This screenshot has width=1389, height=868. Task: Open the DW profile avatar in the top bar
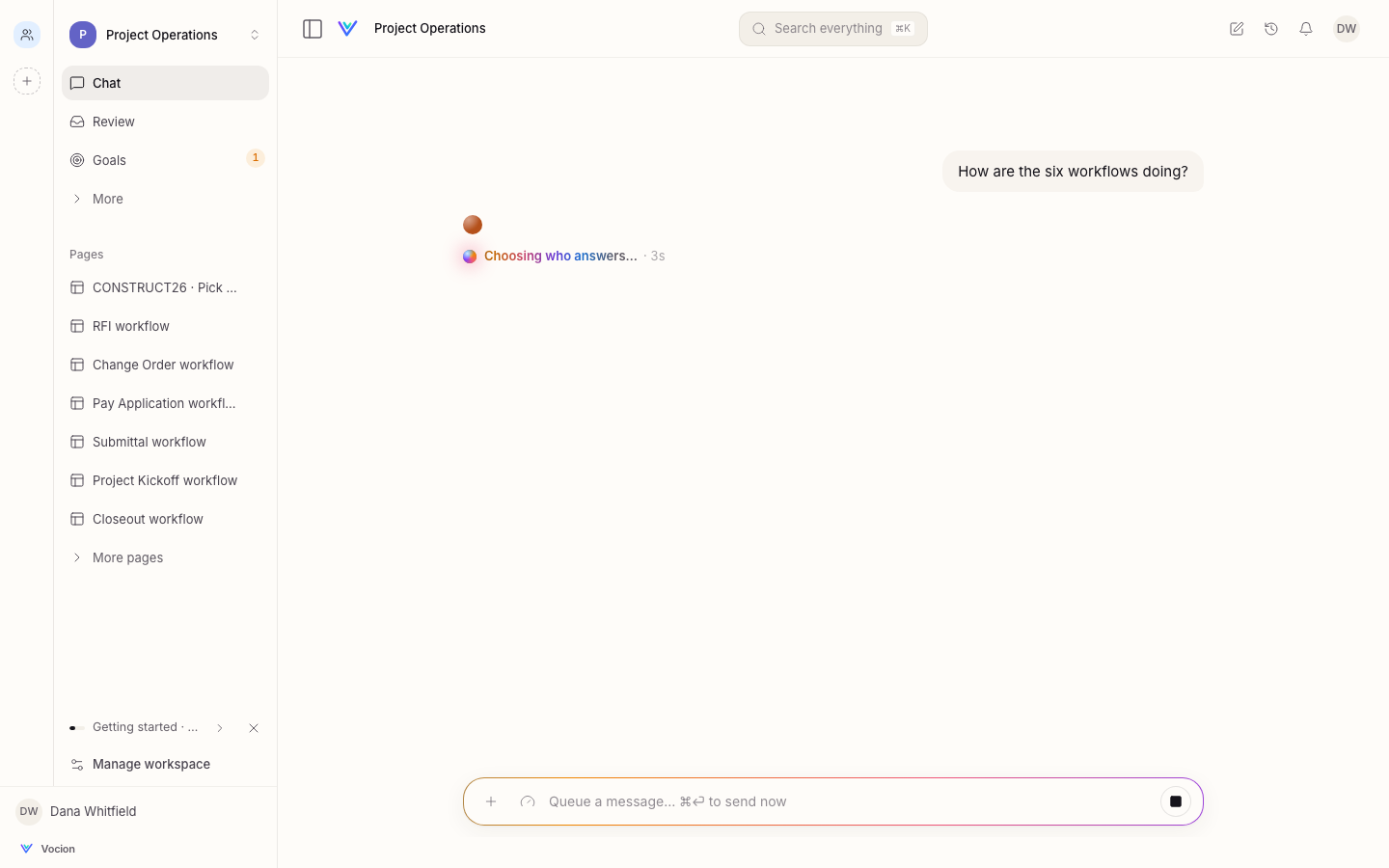click(1347, 29)
